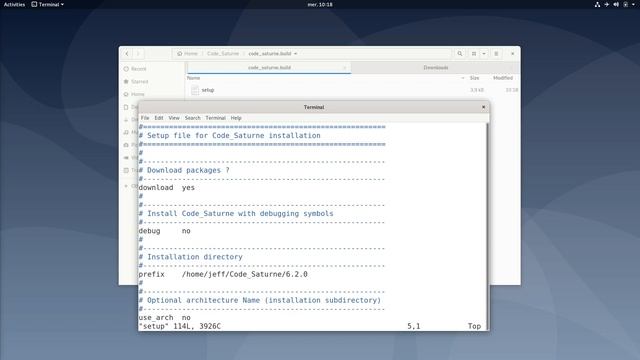Click '# Install Code_Saturne with debugging symbols' line
This screenshot has height=360, width=640.
(236, 213)
